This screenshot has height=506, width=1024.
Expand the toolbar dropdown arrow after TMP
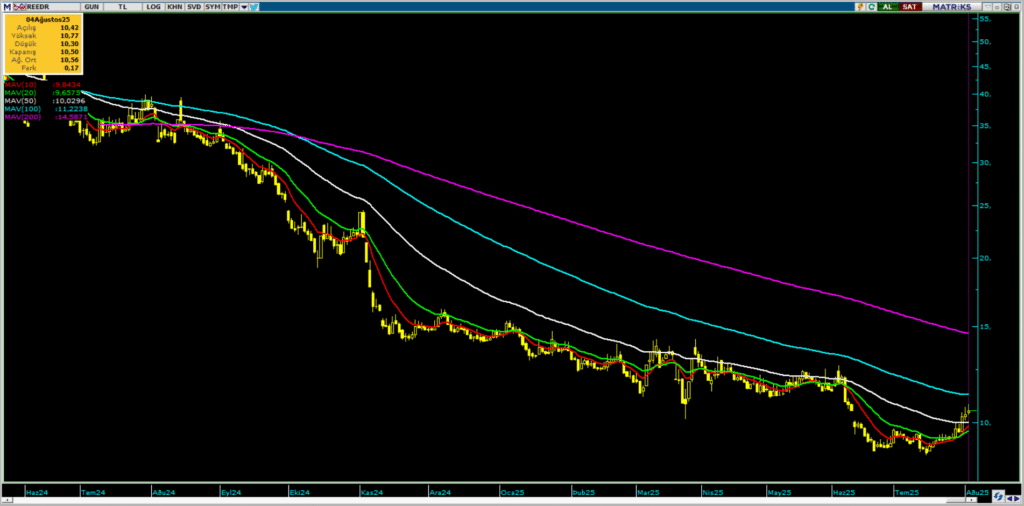[245, 7]
